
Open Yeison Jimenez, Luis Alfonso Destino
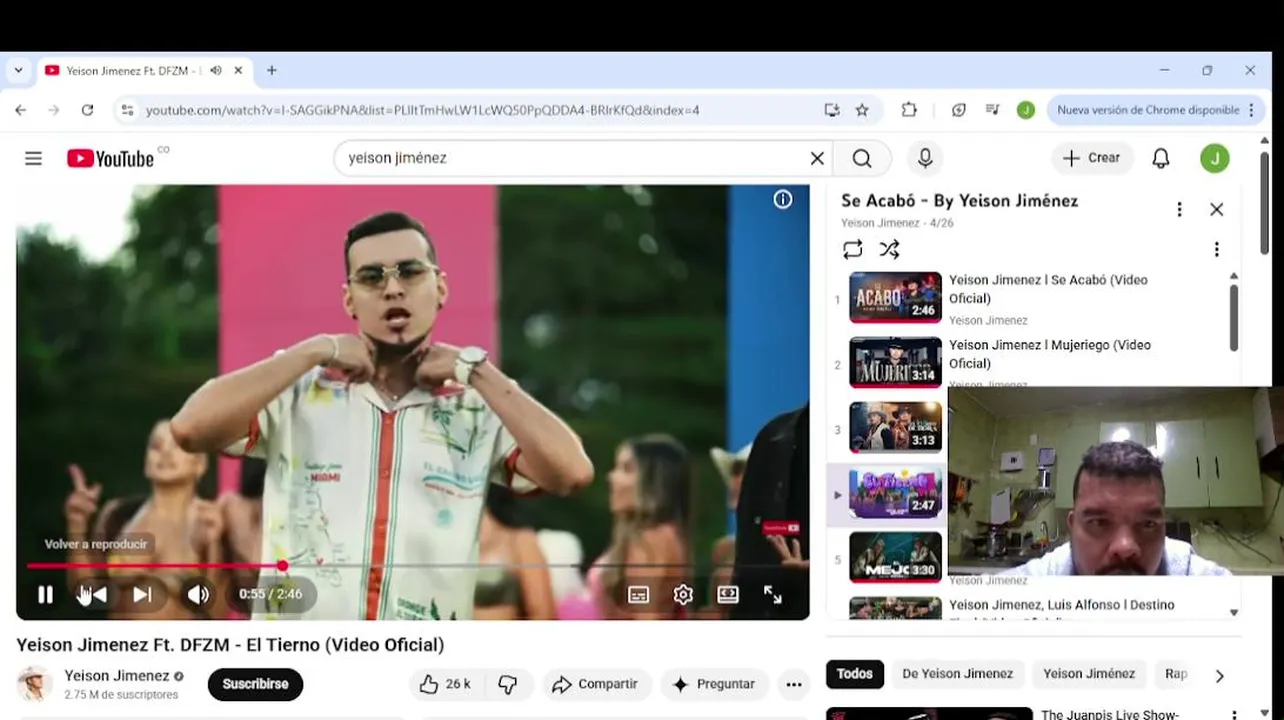pyautogui.click(x=1062, y=605)
